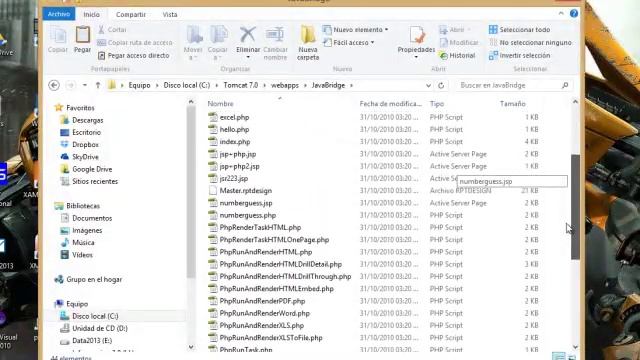Image resolution: width=640 pixels, height=360 pixels.
Task: Click Pegar acceso directo
Action: click(x=134, y=56)
